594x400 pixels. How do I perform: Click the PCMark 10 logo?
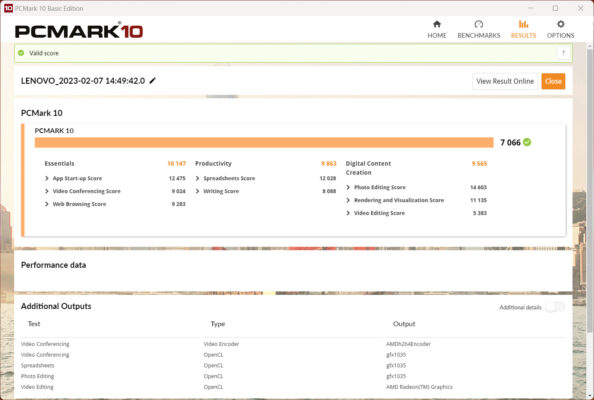tap(79, 31)
